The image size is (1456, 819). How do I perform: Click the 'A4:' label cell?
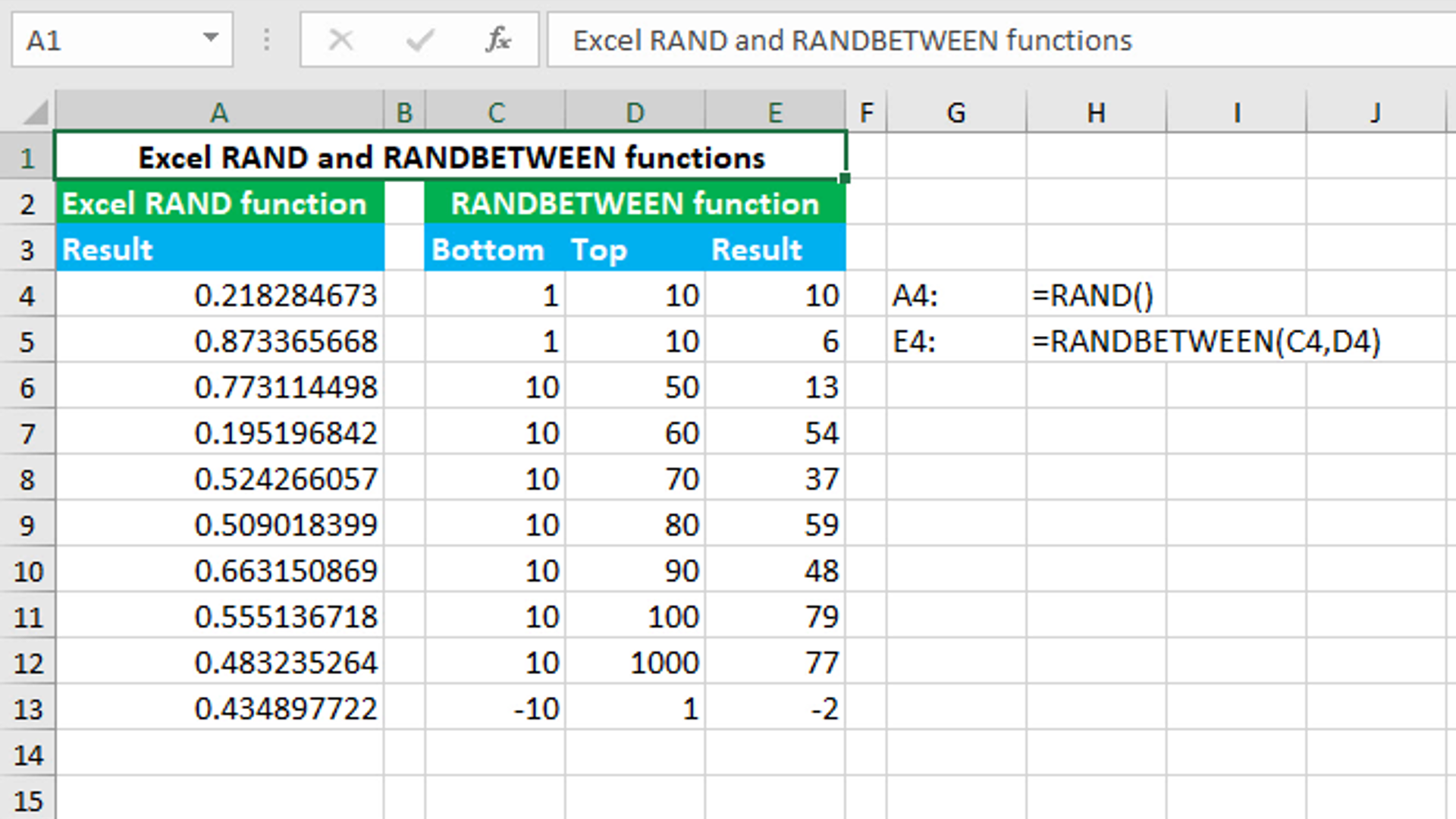[x=956, y=295]
